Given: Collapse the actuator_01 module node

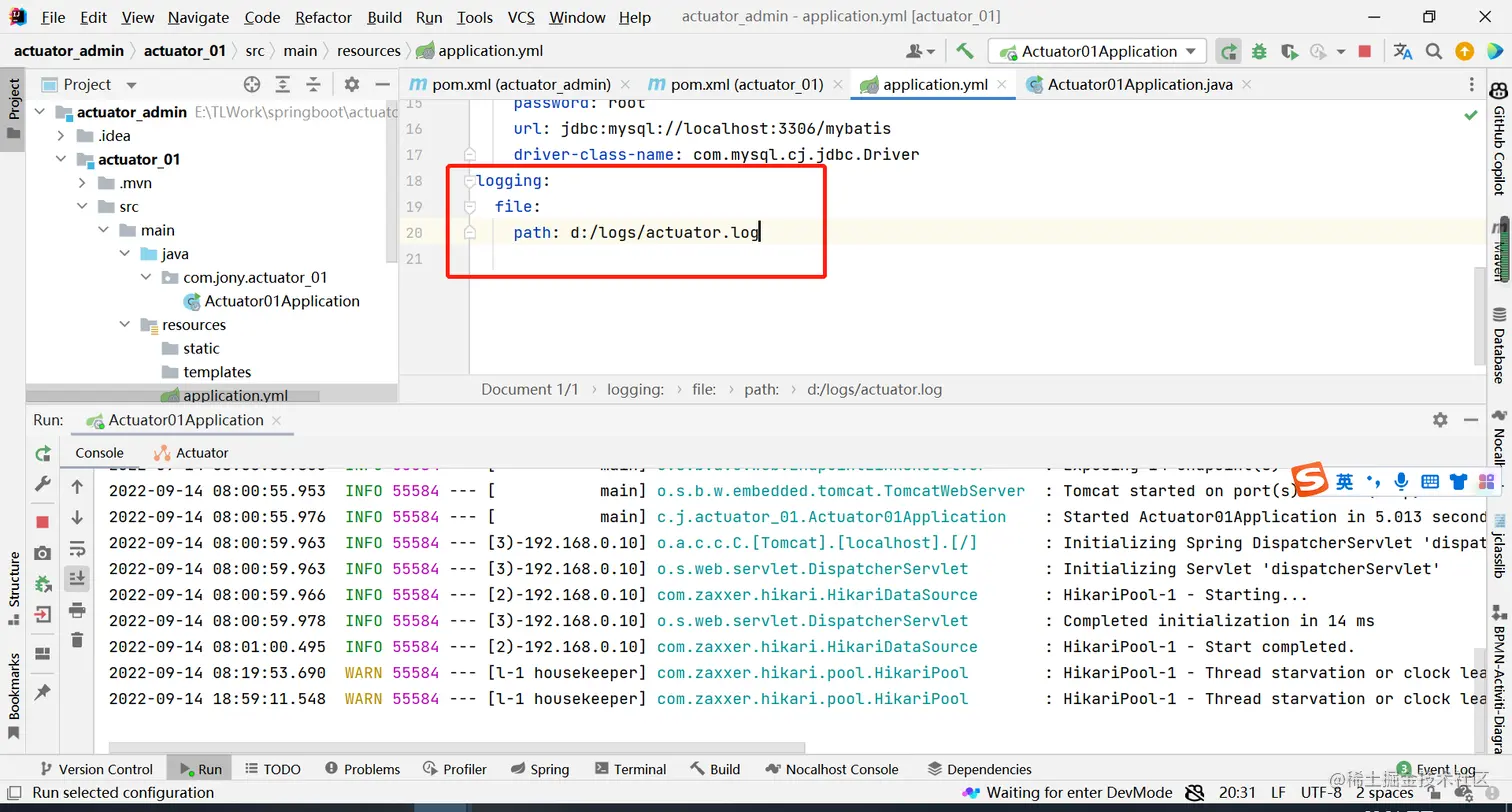Looking at the screenshot, I should (x=61, y=159).
